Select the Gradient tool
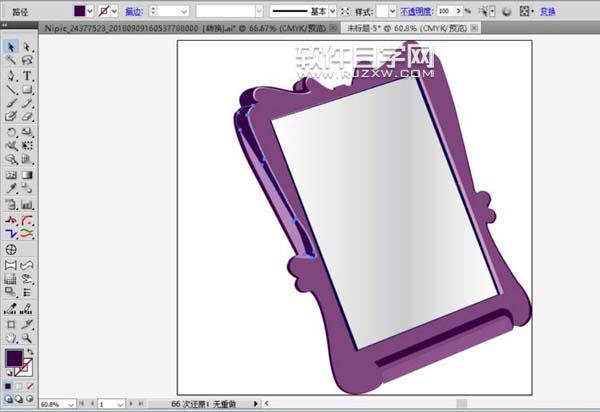 pos(27,175)
